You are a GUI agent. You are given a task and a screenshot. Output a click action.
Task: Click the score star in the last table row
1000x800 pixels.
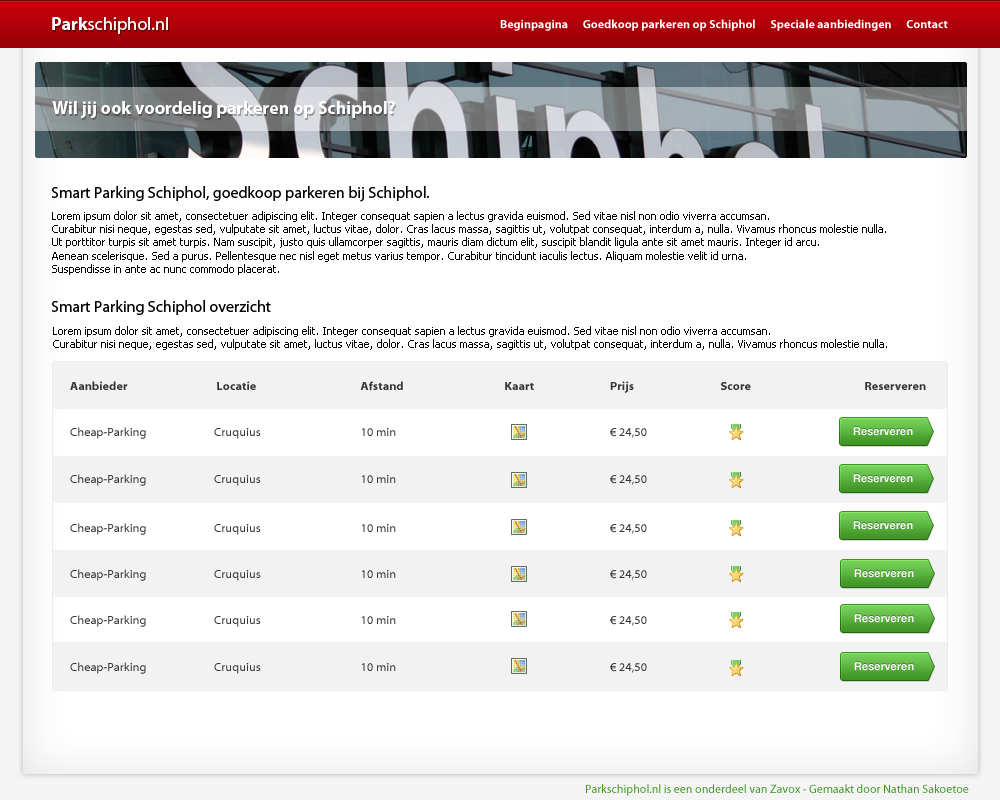click(x=736, y=668)
